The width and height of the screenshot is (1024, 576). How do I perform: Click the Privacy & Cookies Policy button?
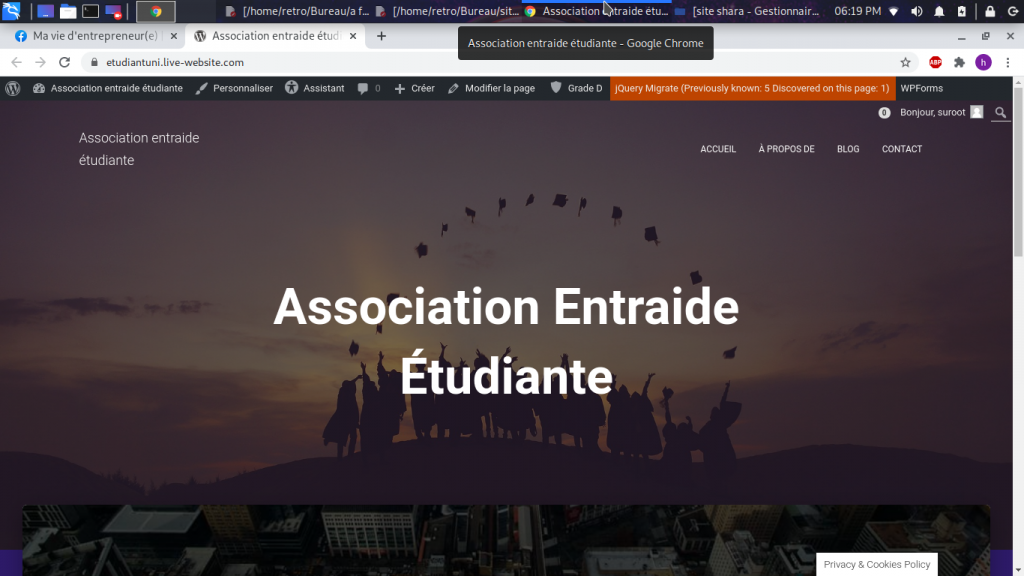876,564
